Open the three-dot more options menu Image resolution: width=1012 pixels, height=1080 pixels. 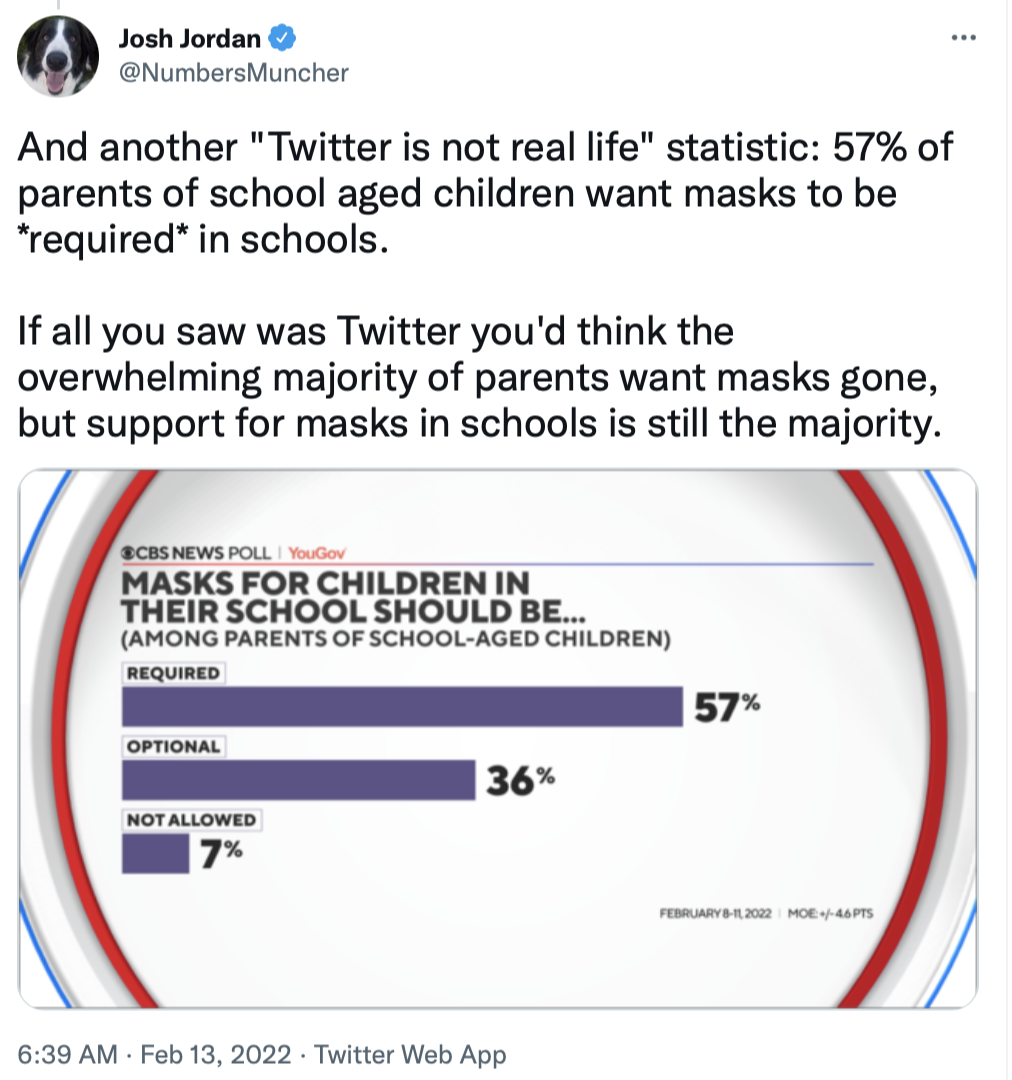[x=963, y=38]
